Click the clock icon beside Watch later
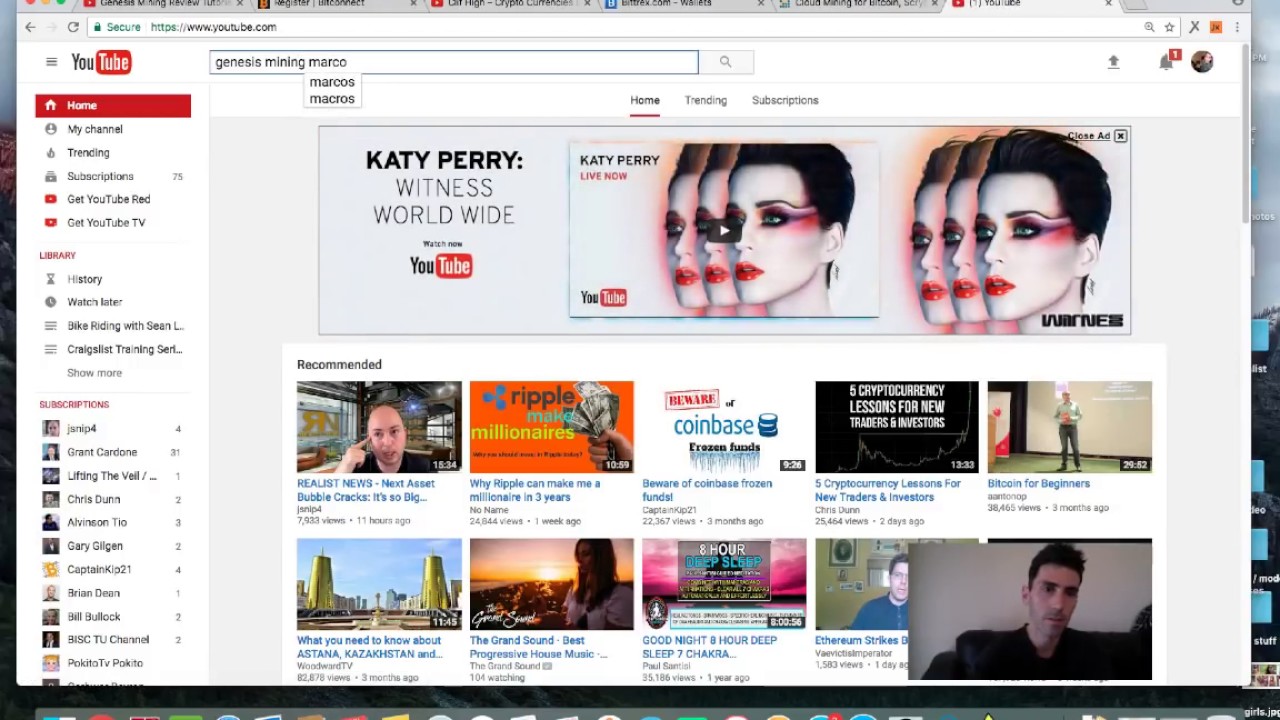 pyautogui.click(x=50, y=302)
